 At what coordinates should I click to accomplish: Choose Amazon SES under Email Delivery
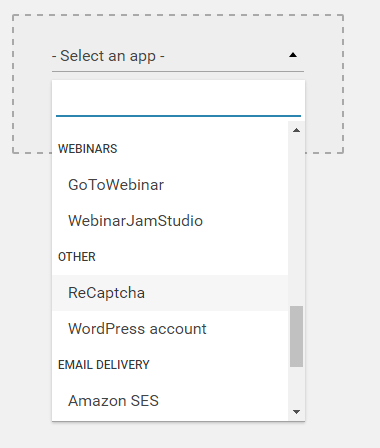(x=170, y=401)
